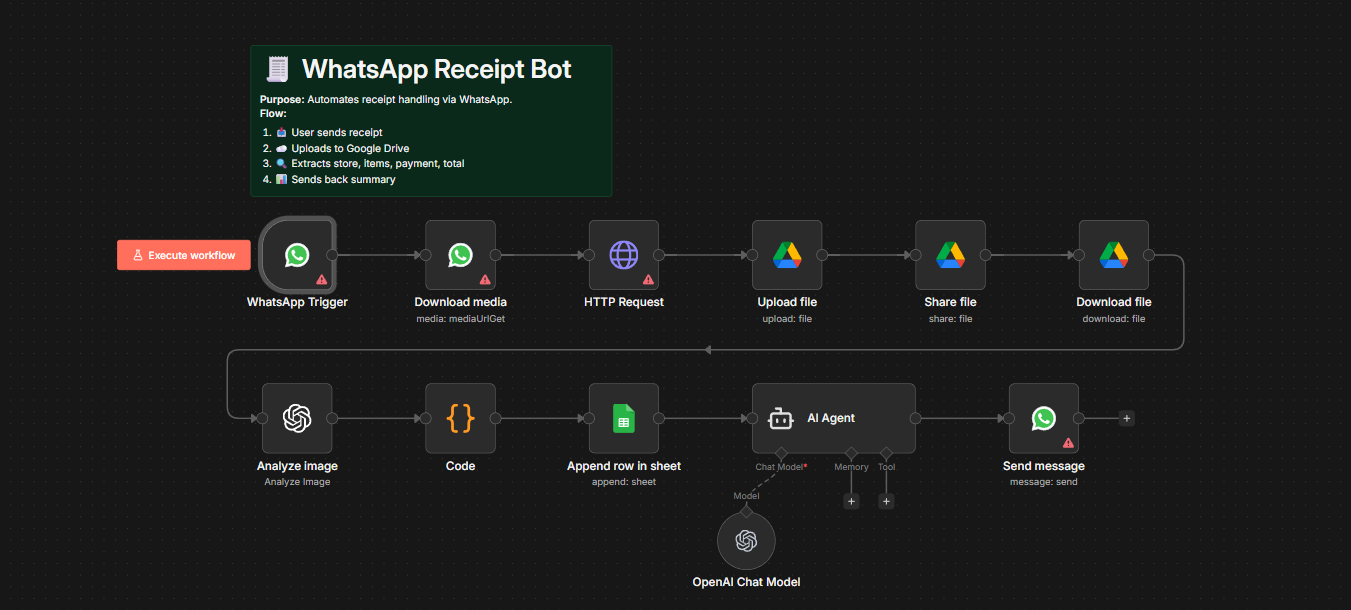Select the WhatsApp Receipt Bot sticky note

coord(431,120)
